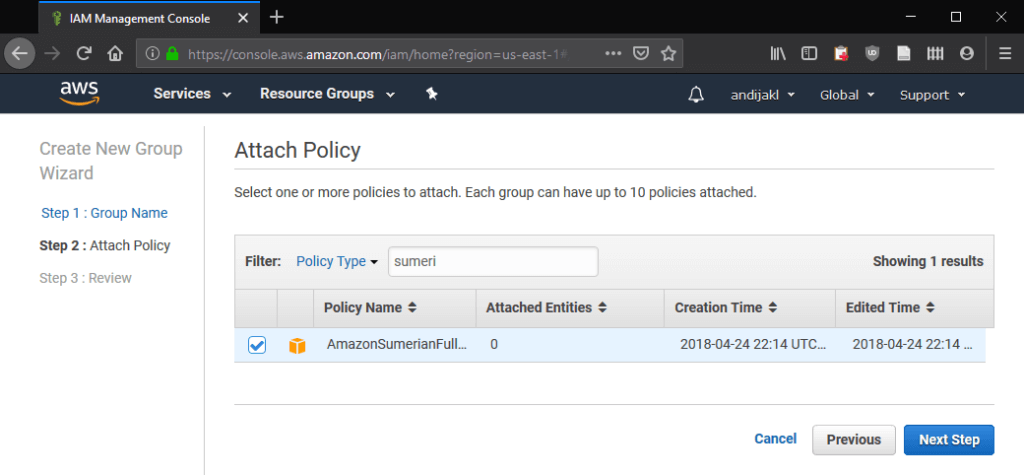Image resolution: width=1024 pixels, height=475 pixels.
Task: Sort by Attached Entities column
Action: click(546, 307)
